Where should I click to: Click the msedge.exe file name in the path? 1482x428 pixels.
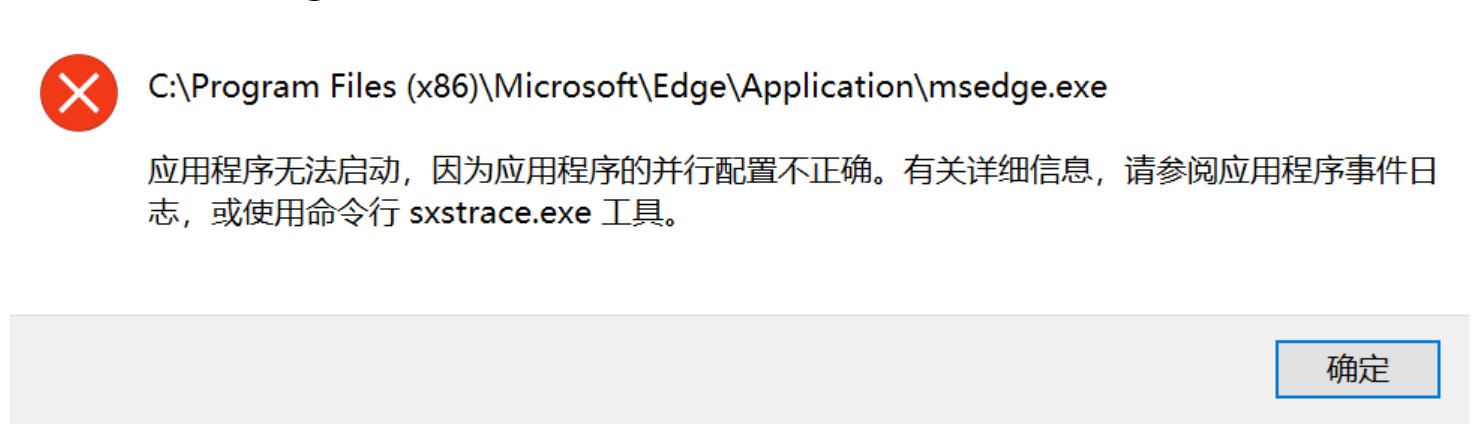click(x=1017, y=88)
